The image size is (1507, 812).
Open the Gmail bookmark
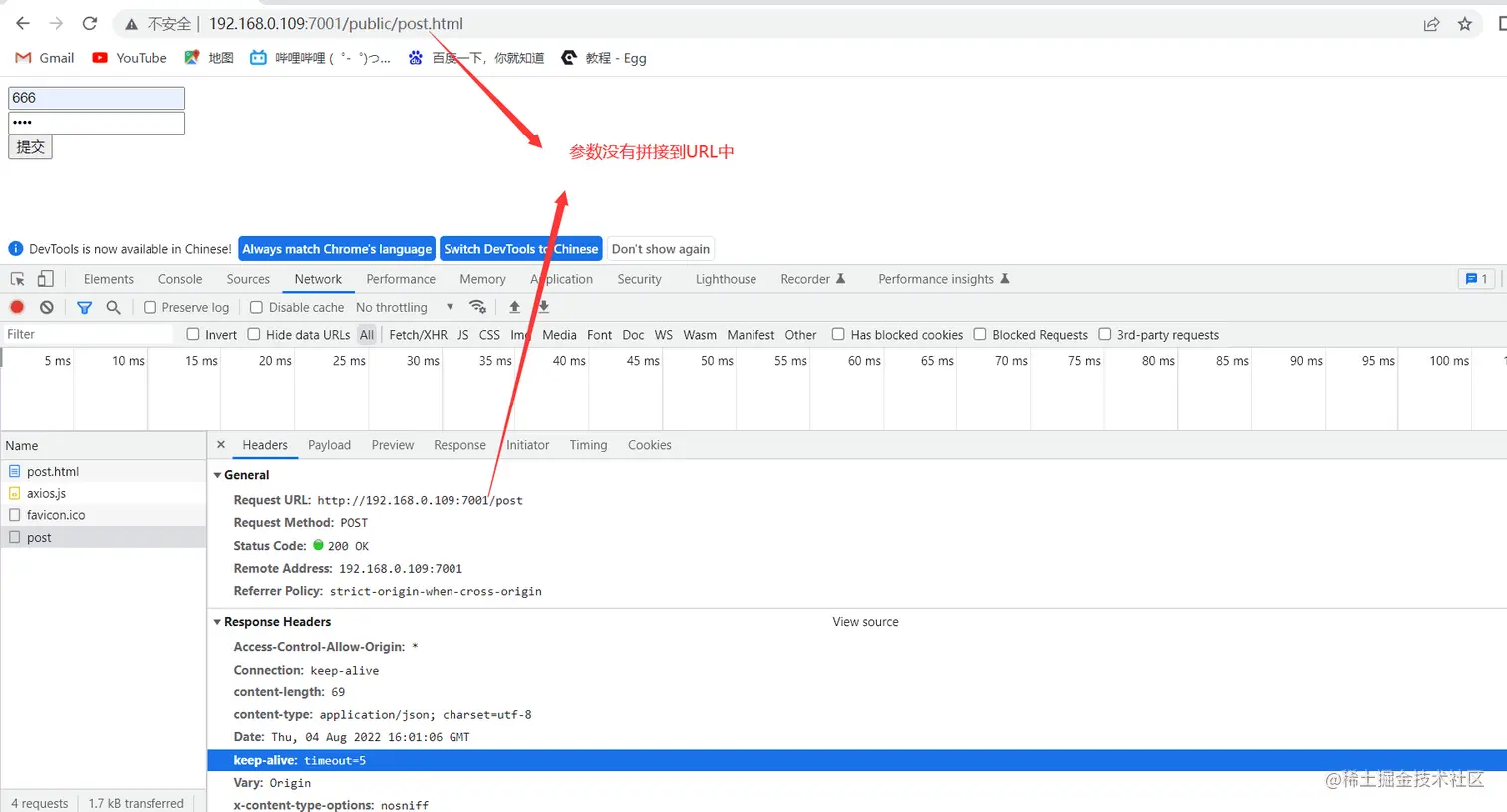45,58
